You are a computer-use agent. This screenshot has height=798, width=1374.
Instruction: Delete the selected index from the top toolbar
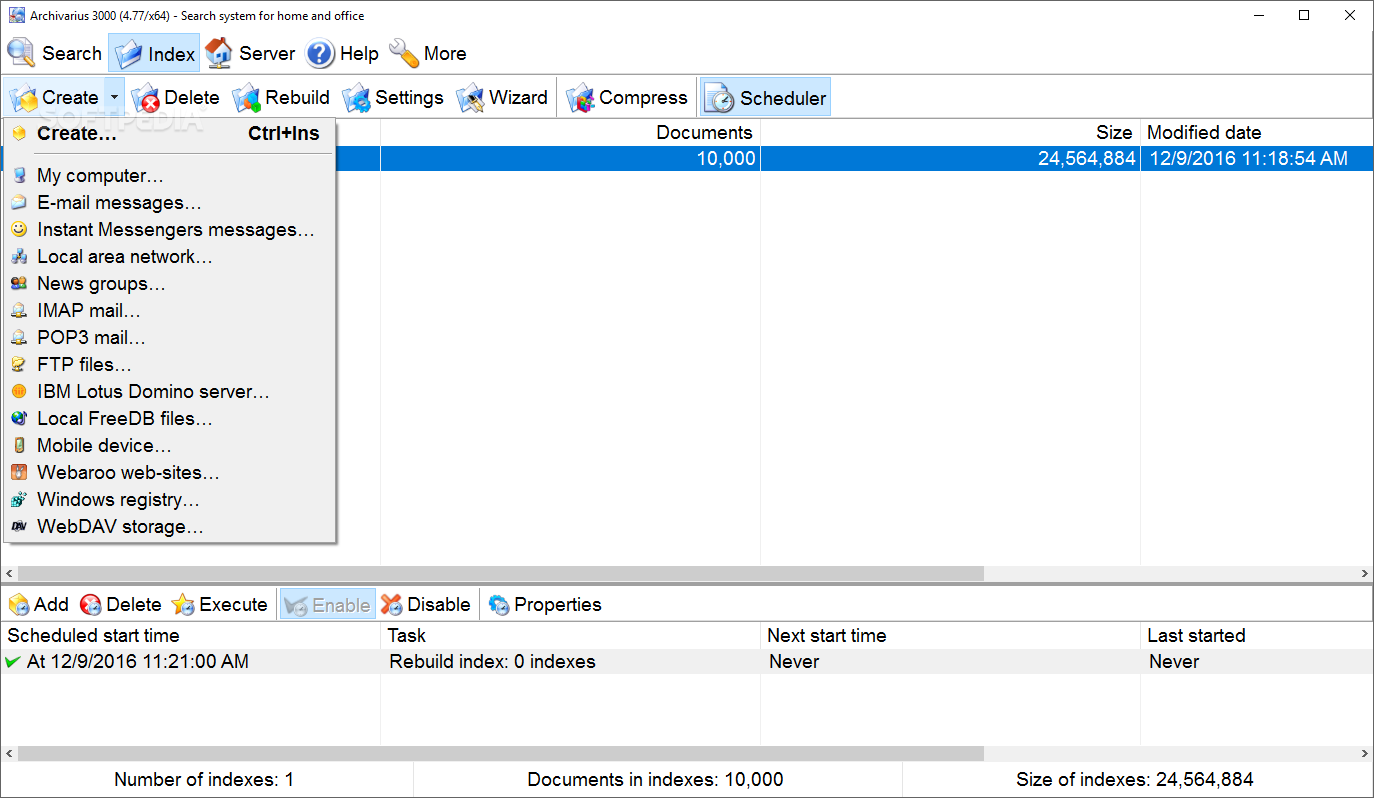click(x=176, y=98)
